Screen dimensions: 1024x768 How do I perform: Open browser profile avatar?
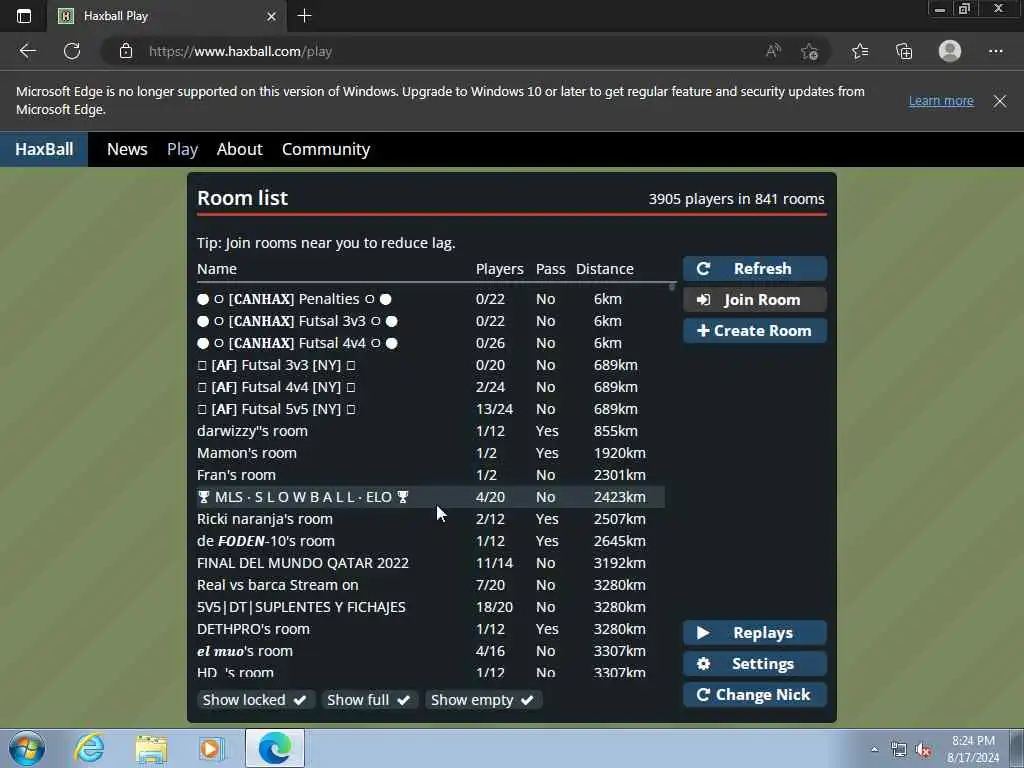(950, 51)
